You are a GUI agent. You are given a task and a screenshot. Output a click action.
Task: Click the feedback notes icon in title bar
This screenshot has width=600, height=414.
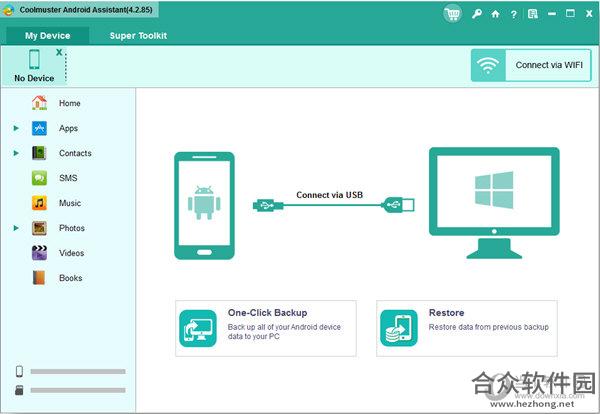coord(532,14)
